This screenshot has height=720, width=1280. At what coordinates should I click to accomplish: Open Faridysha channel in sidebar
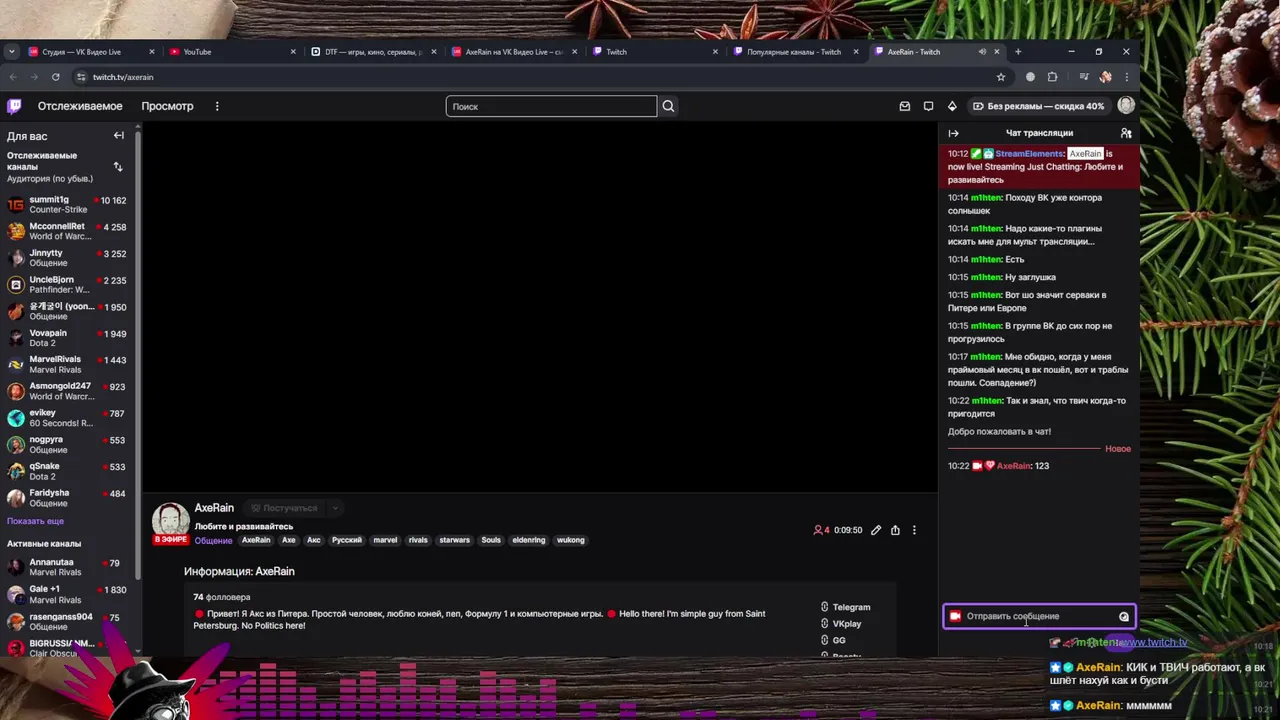pos(67,498)
